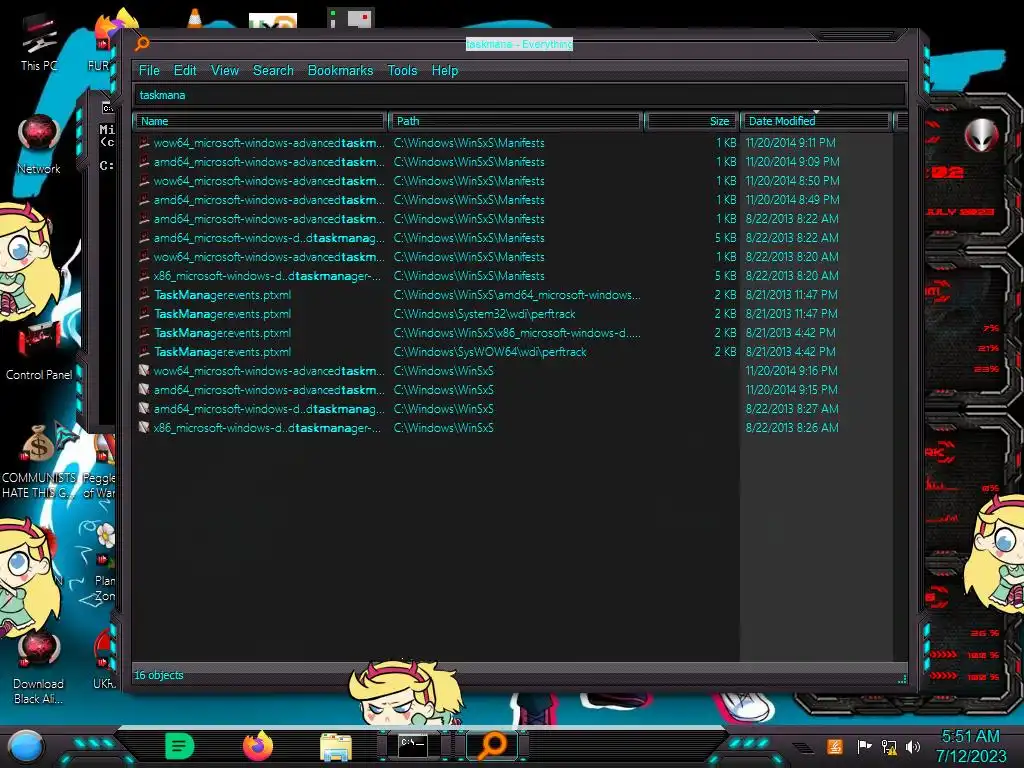Viewport: 1024px width, 768px height.
Task: Click folder icon of x86 entry dated 8/22/2013 8:26 AM
Action: (x=144, y=427)
